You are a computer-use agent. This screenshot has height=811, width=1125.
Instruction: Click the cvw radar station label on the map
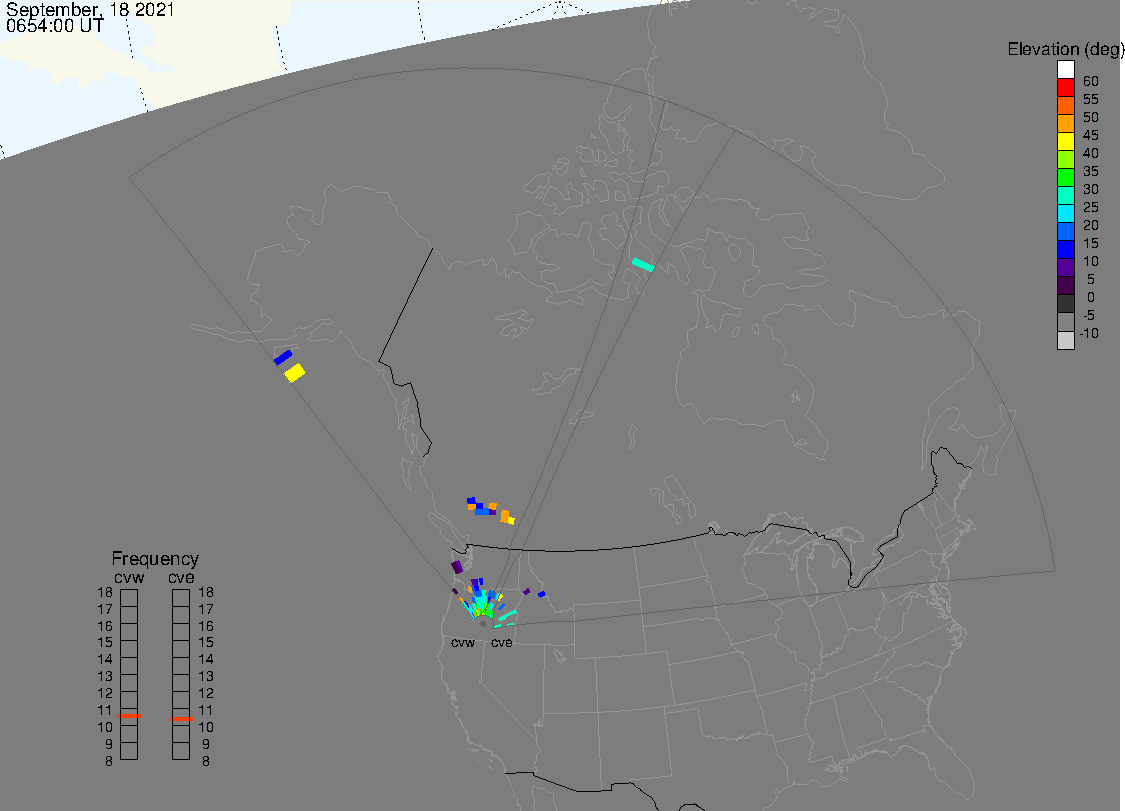coord(463,642)
